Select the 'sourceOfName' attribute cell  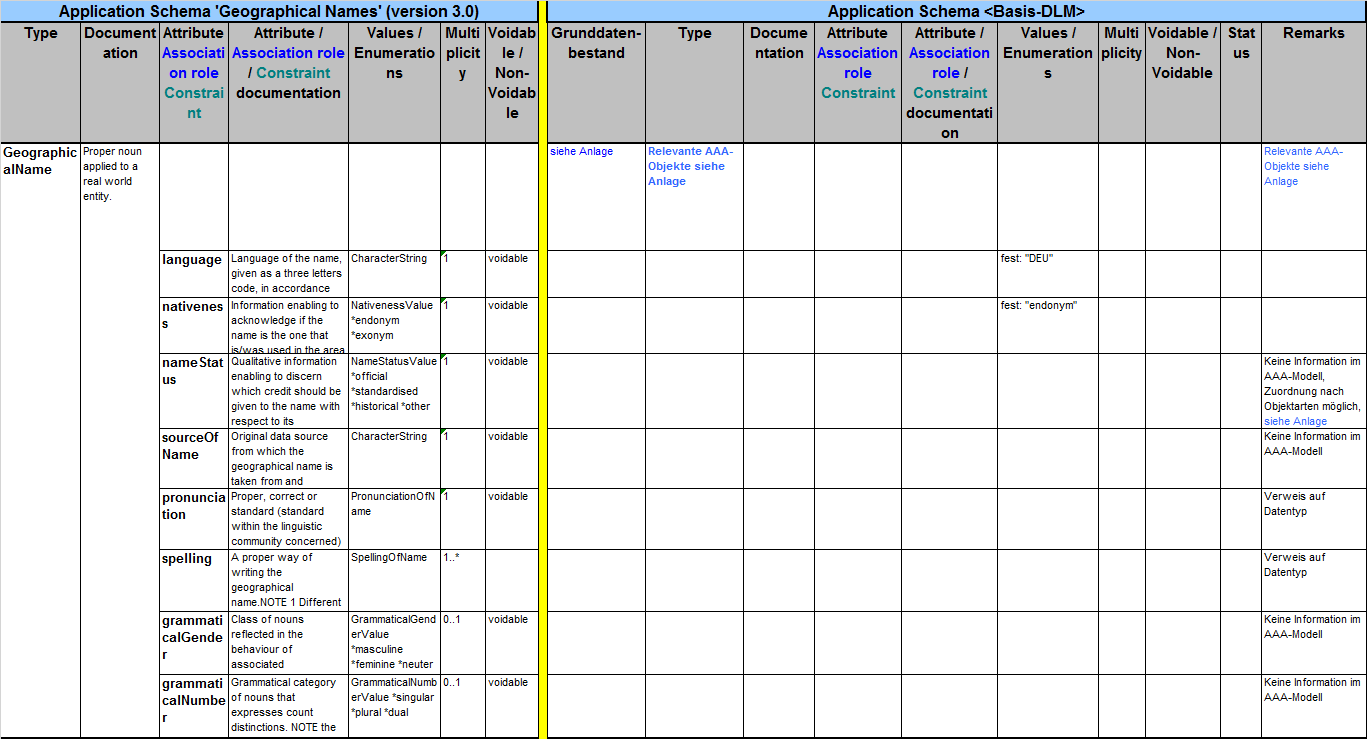pos(194,458)
